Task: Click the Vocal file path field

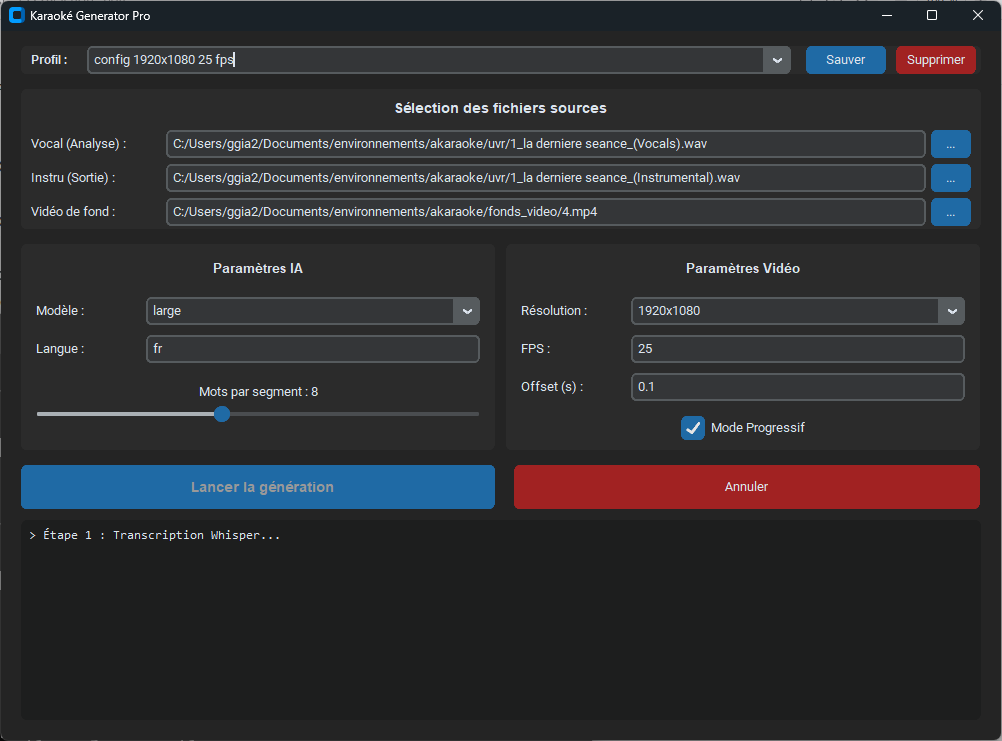Action: pyautogui.click(x=545, y=144)
